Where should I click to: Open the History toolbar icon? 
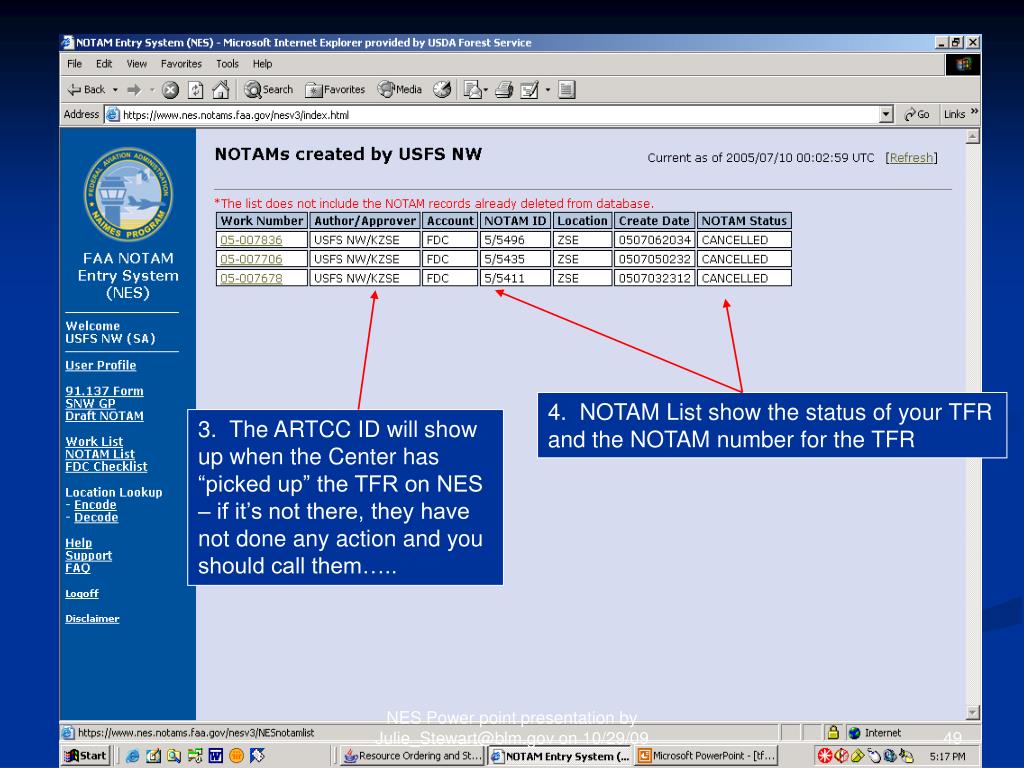tap(442, 89)
